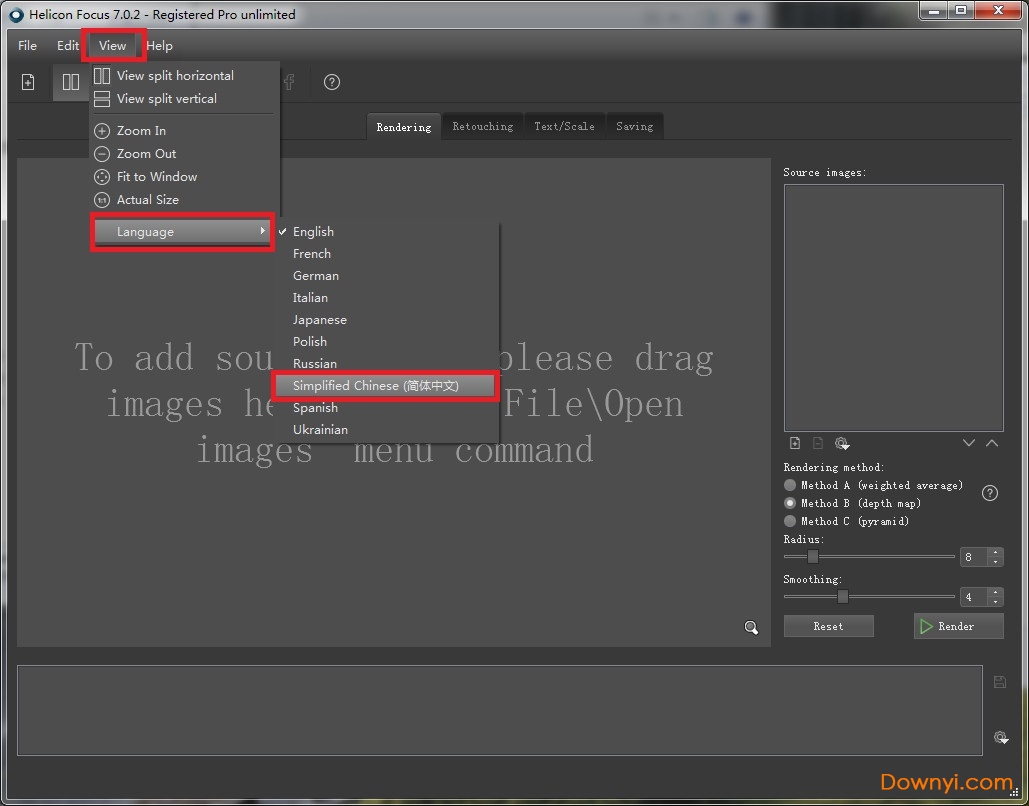
Task: Click the magnifier icon in the preview area
Action: tap(751, 628)
